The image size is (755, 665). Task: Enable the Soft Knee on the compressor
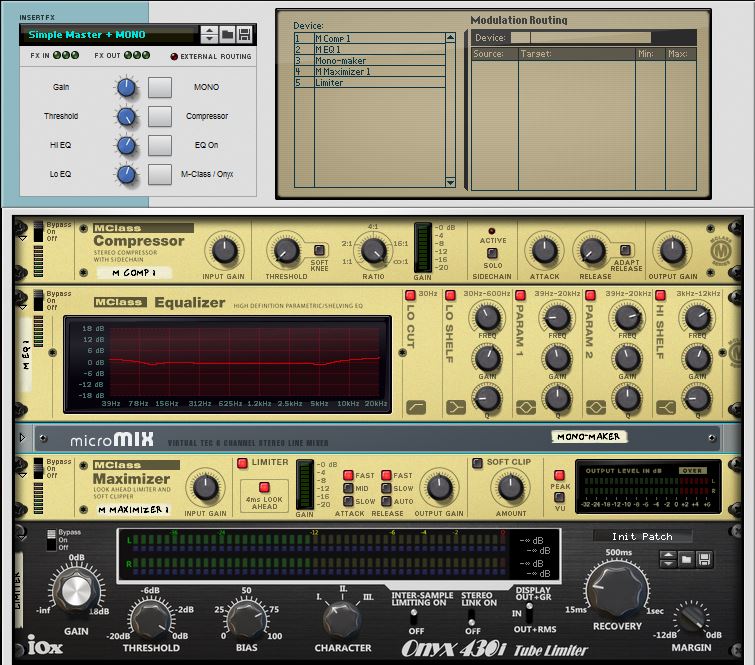(320, 250)
